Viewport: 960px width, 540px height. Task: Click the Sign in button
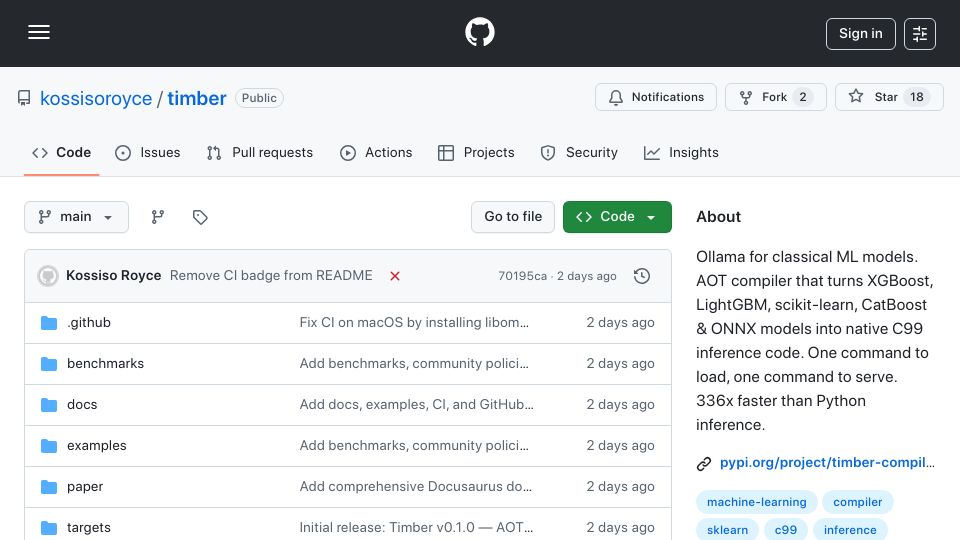(x=860, y=34)
